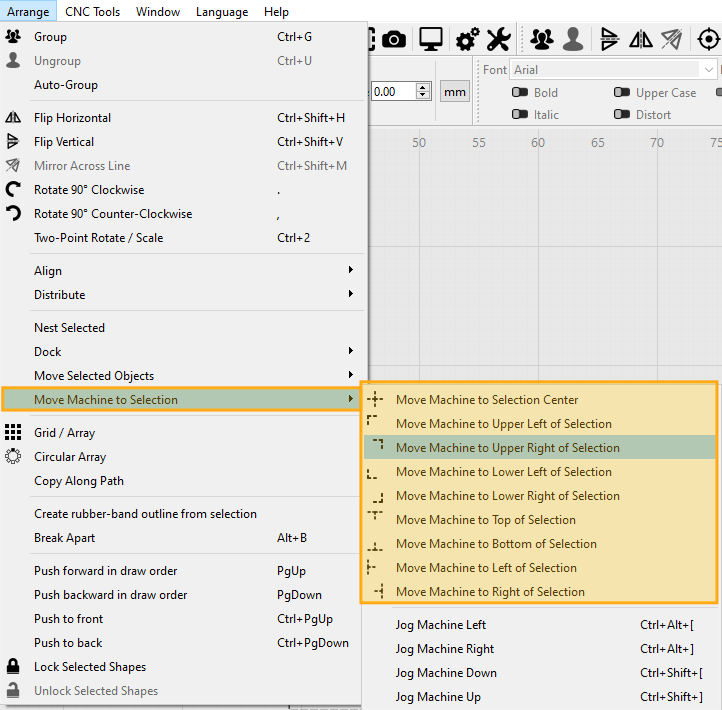Click the 0.00 numeric input field
This screenshot has height=710, width=722.
click(392, 92)
